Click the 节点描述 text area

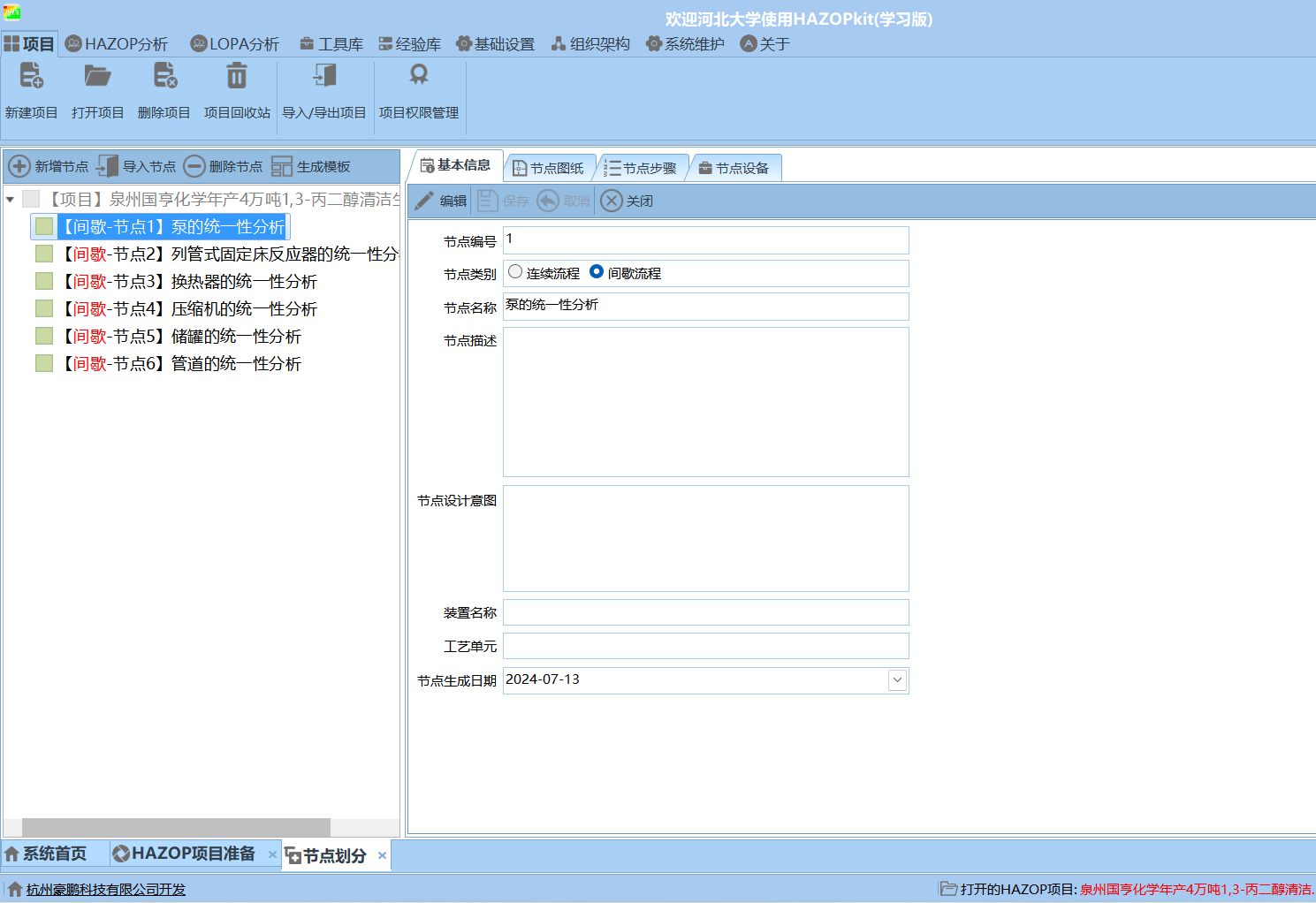tap(706, 402)
